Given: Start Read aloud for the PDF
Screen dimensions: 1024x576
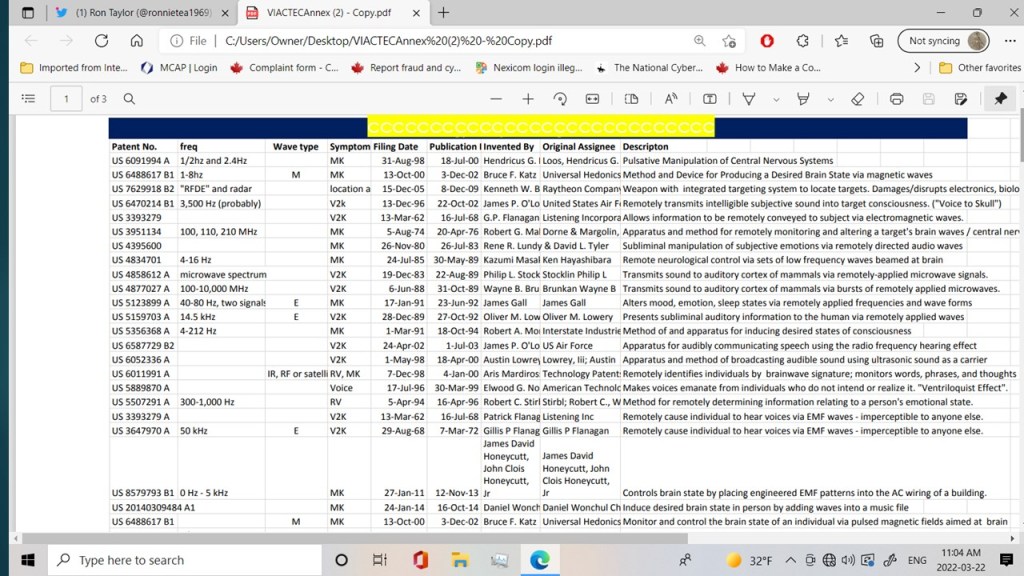Looking at the screenshot, I should 671,99.
